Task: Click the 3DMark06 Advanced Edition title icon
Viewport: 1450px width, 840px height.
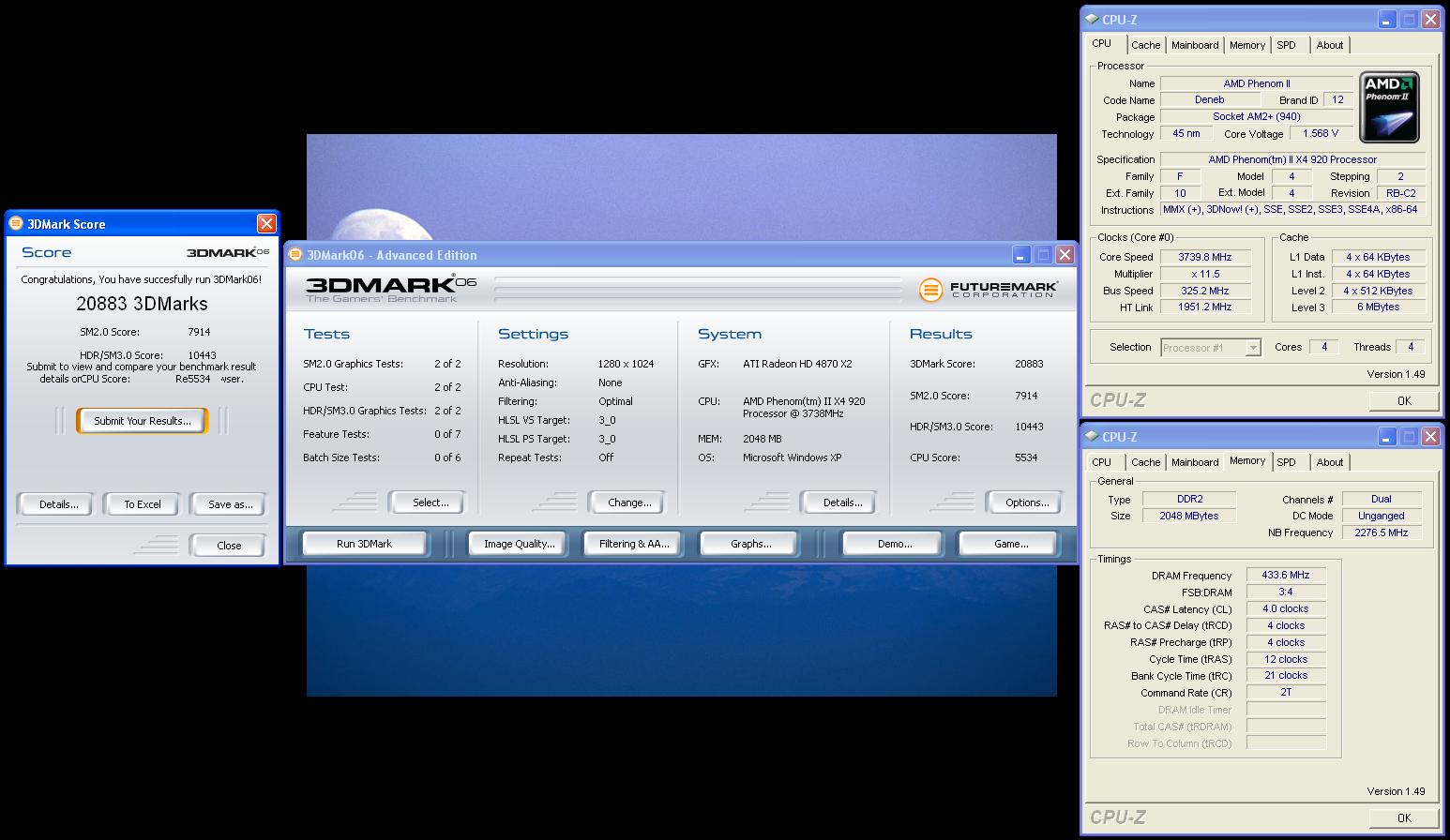Action: (x=295, y=254)
